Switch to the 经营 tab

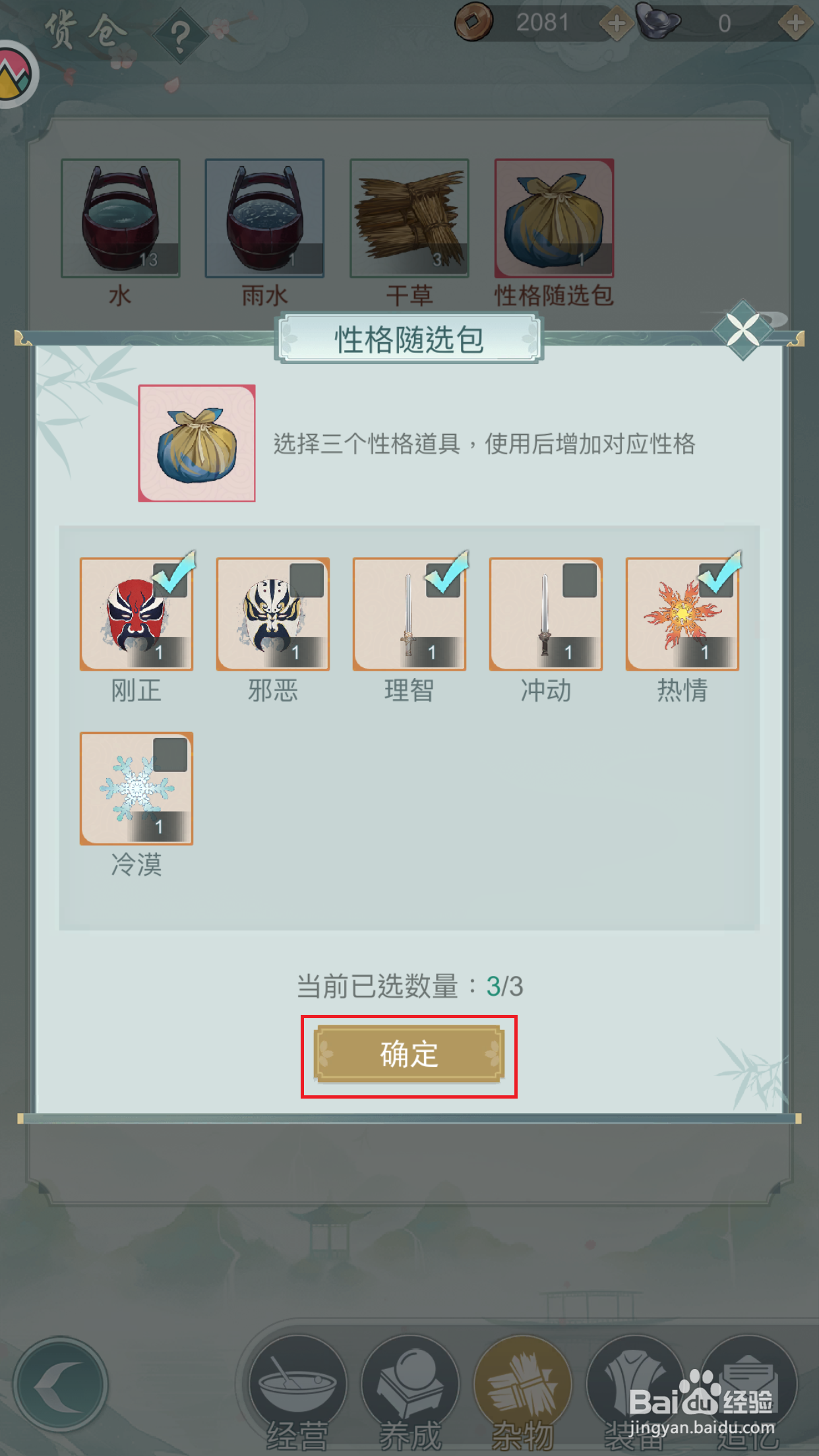tap(297, 1393)
